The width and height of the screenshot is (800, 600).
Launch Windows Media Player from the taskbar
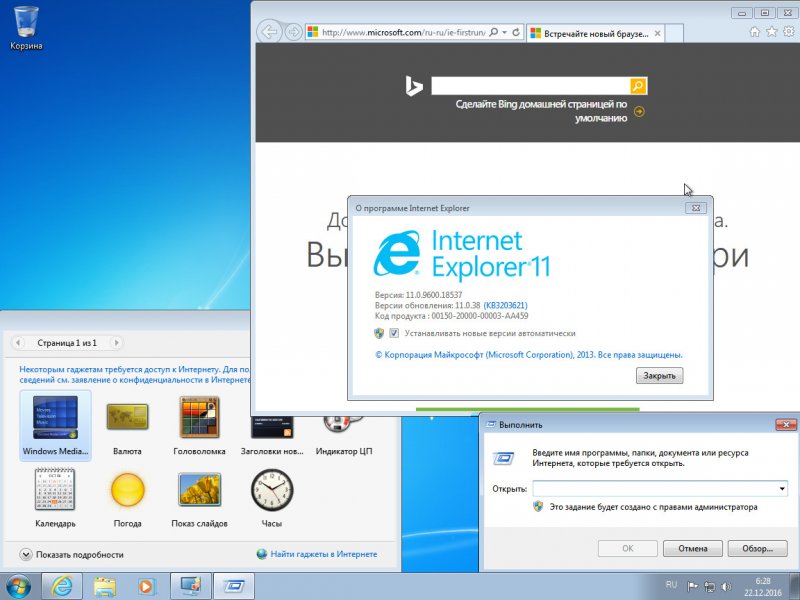[146, 586]
